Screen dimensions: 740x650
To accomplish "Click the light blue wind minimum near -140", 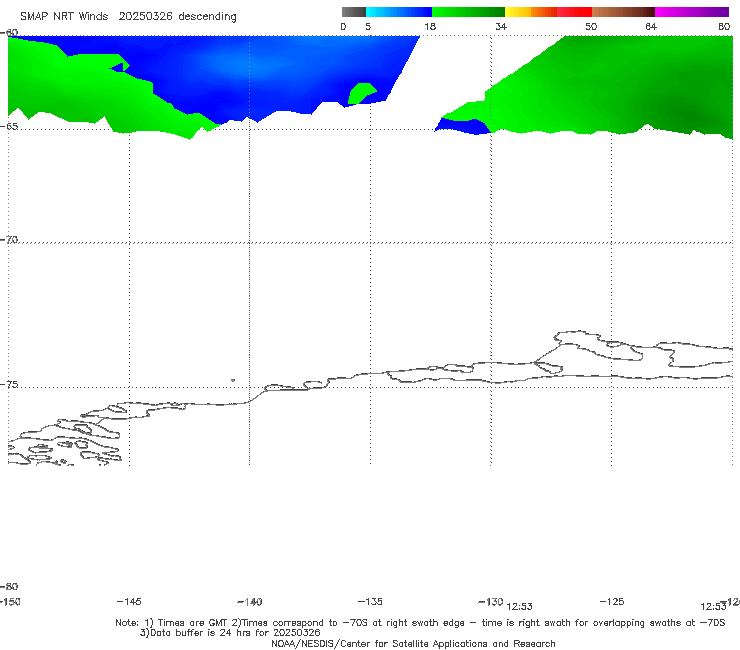I will [x=250, y=64].
